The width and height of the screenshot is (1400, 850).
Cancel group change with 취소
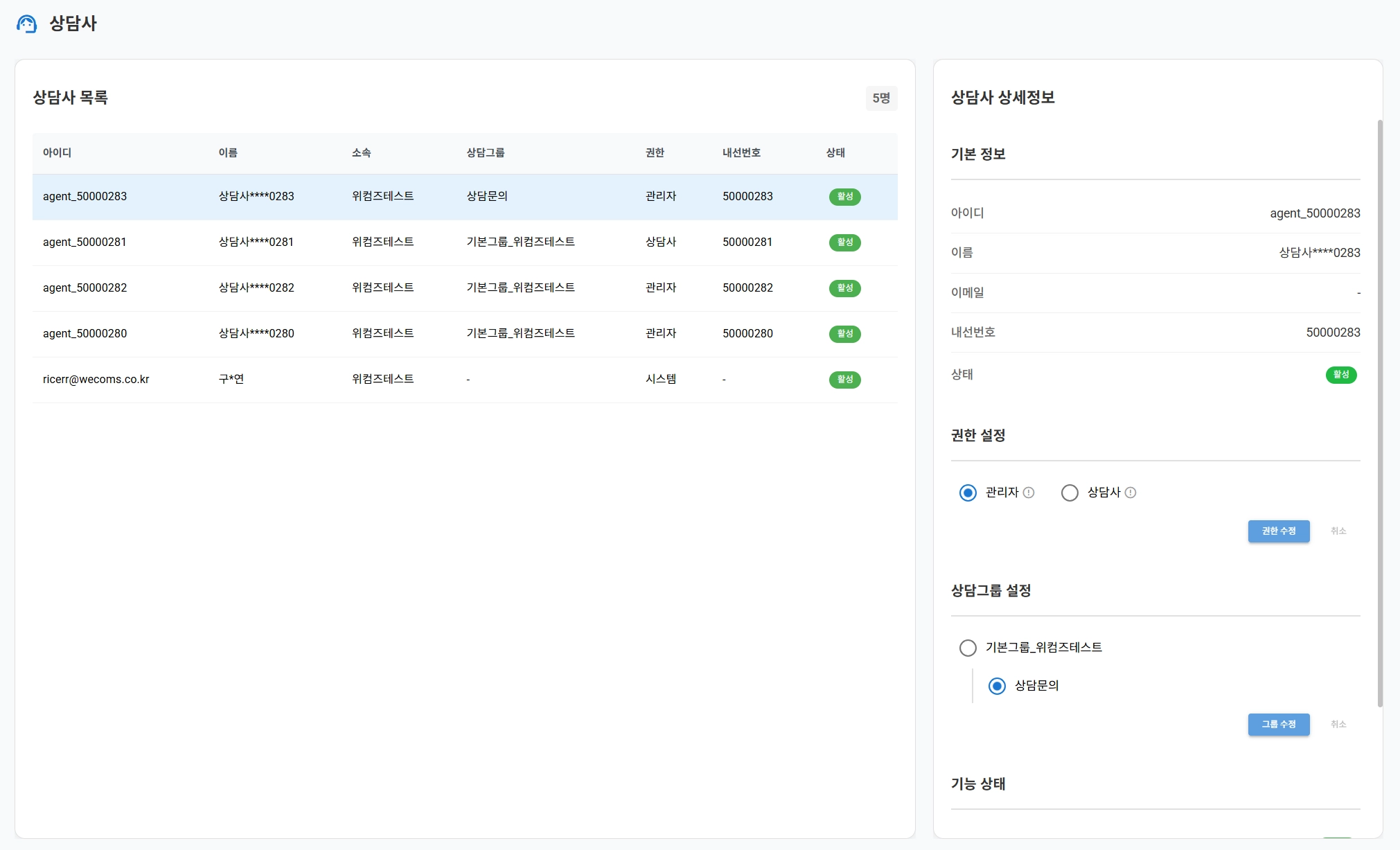point(1338,725)
